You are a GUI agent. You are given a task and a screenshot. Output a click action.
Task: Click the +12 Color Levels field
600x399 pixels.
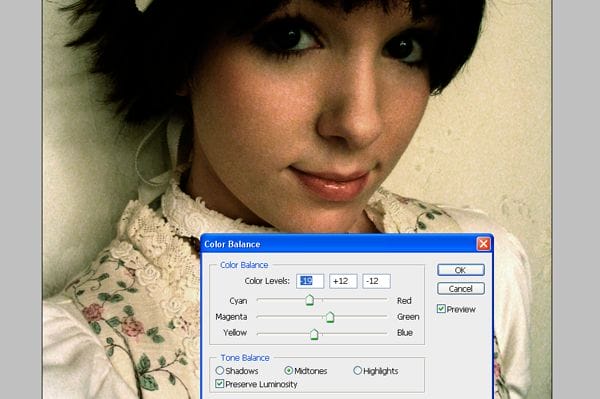(343, 281)
